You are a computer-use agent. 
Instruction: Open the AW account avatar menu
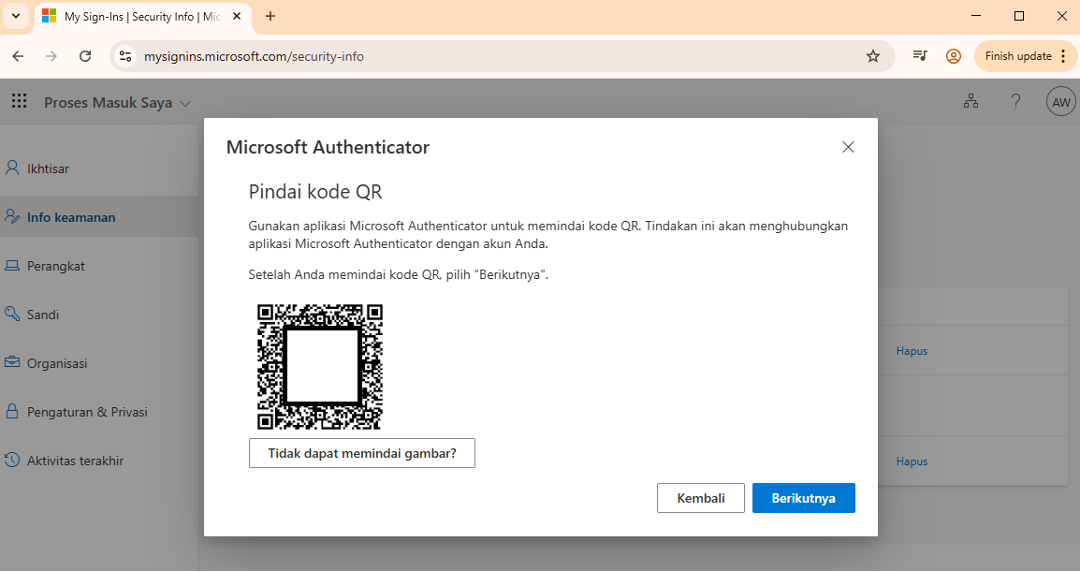(x=1060, y=102)
